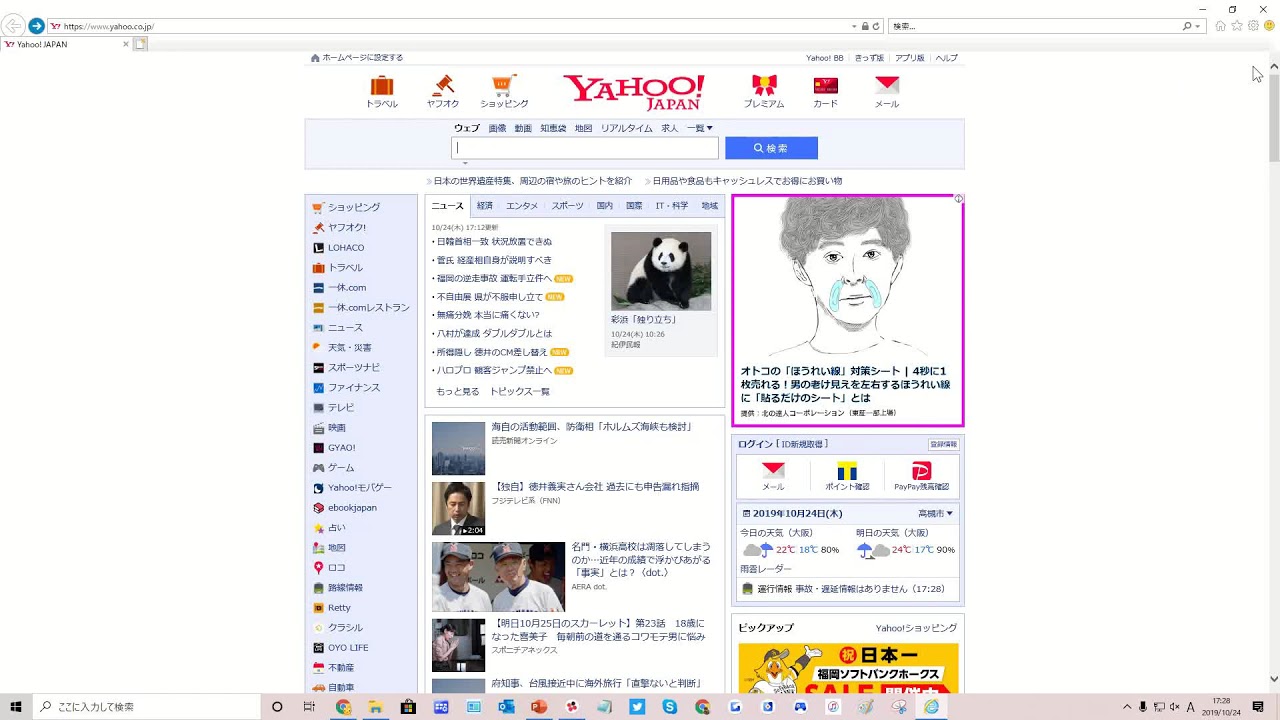This screenshot has height=720, width=1280.
Task: Select the 国際 news tab
Action: 634,206
